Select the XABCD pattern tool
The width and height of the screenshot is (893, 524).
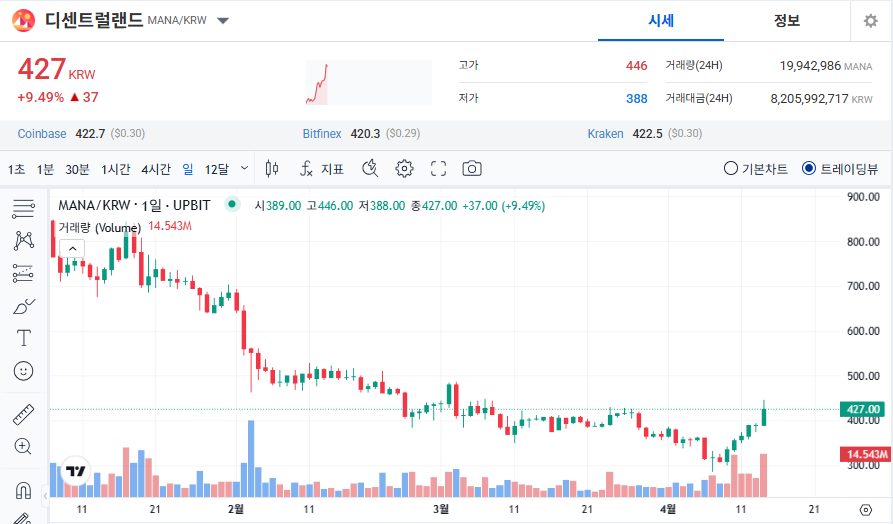click(23, 241)
